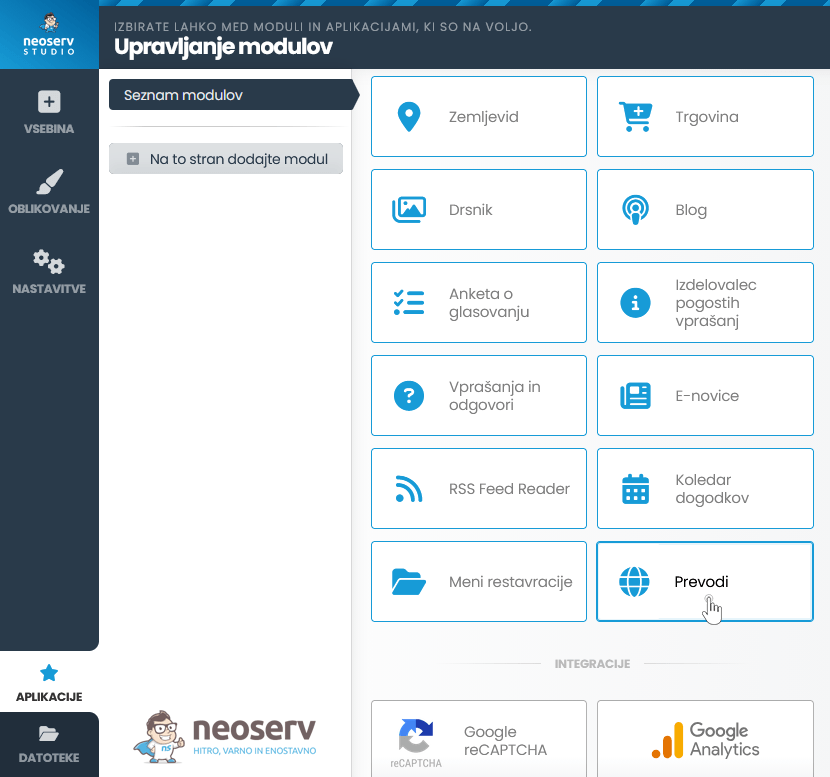Select the RSS Feed Reader icon
The image size is (830, 777).
pyautogui.click(x=408, y=489)
